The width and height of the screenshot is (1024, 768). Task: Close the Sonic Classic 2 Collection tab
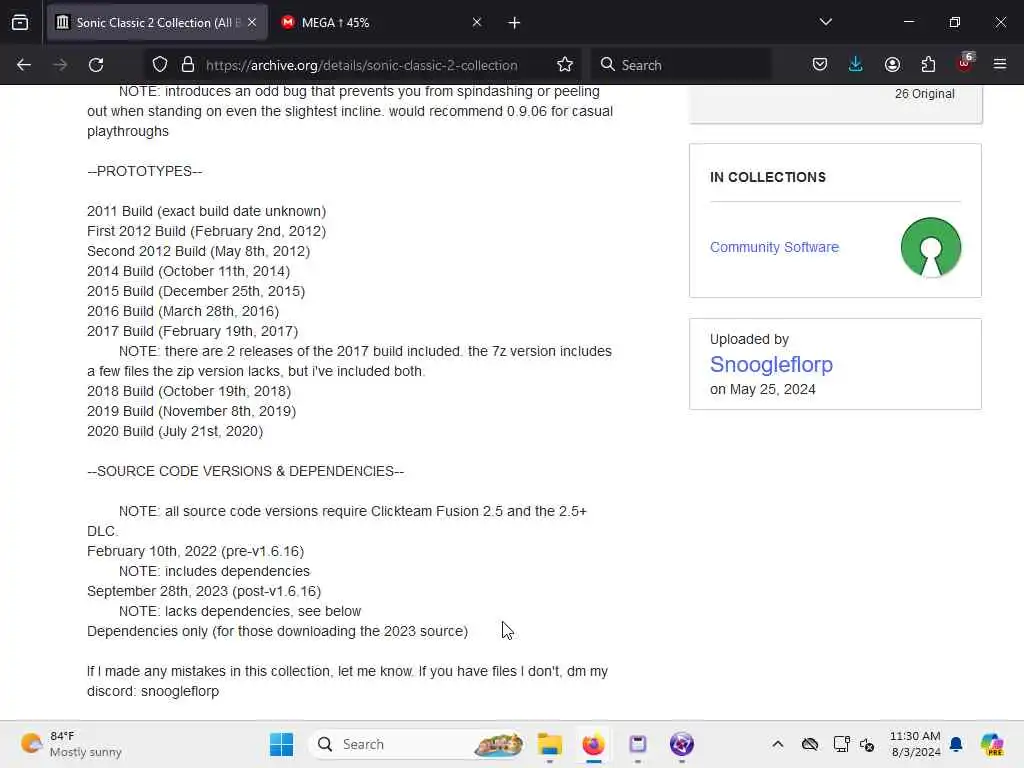point(252,23)
